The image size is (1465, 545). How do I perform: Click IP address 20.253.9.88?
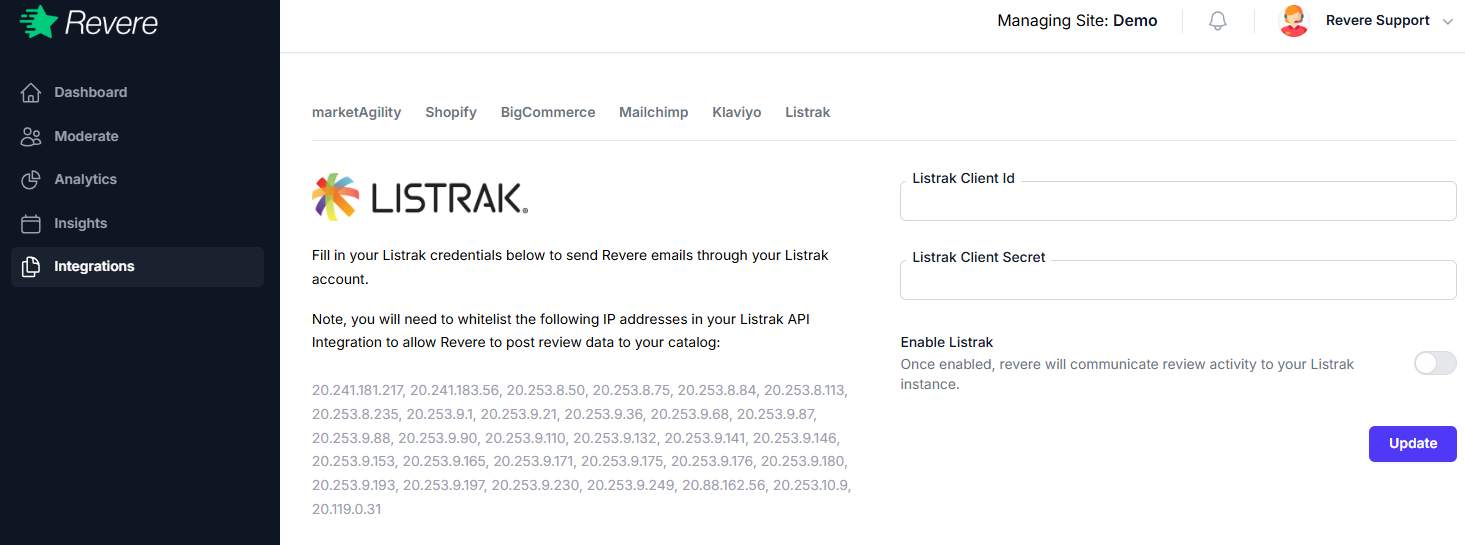350,438
